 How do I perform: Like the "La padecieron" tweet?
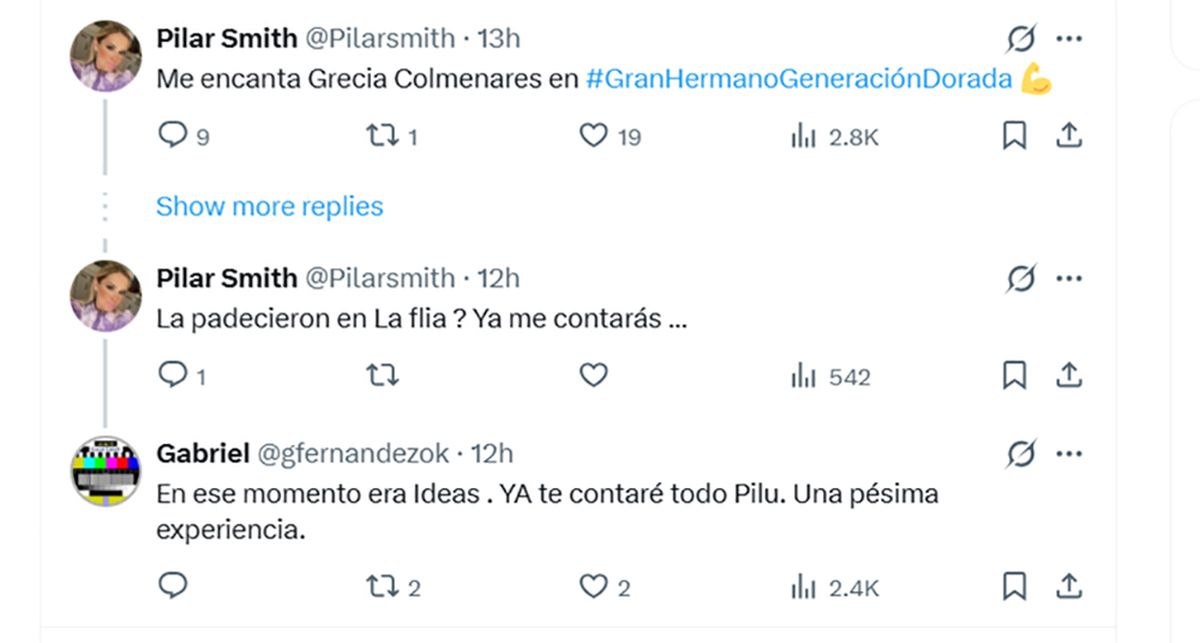pyautogui.click(x=594, y=376)
